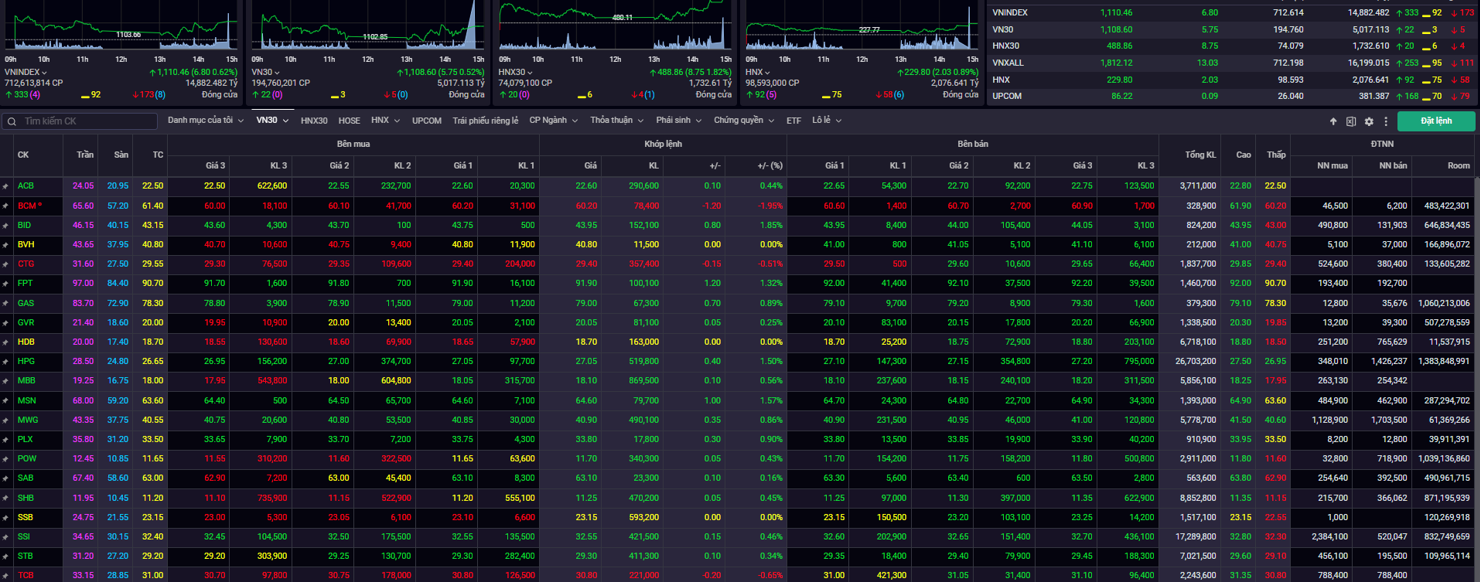Pin the ACB row
The width and height of the screenshot is (1480, 582).
5,186
